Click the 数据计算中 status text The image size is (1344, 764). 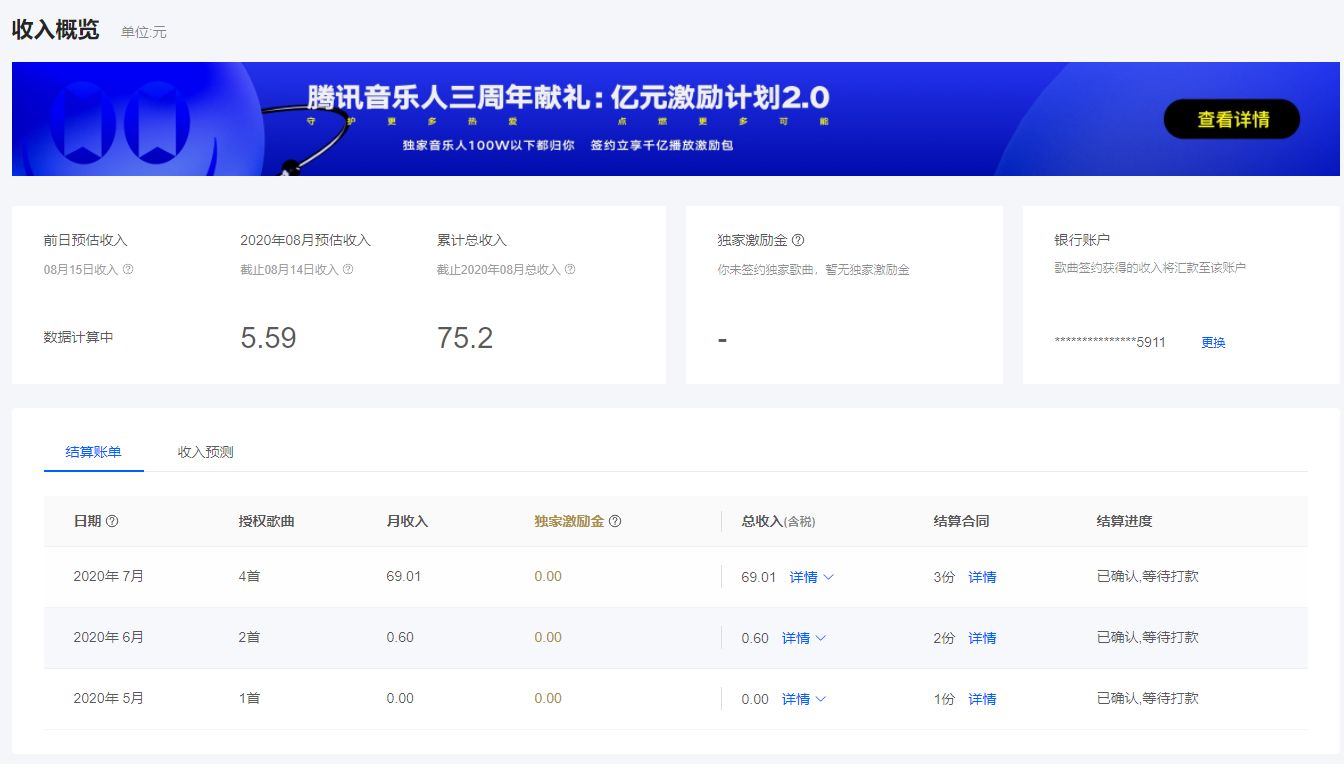[79, 337]
